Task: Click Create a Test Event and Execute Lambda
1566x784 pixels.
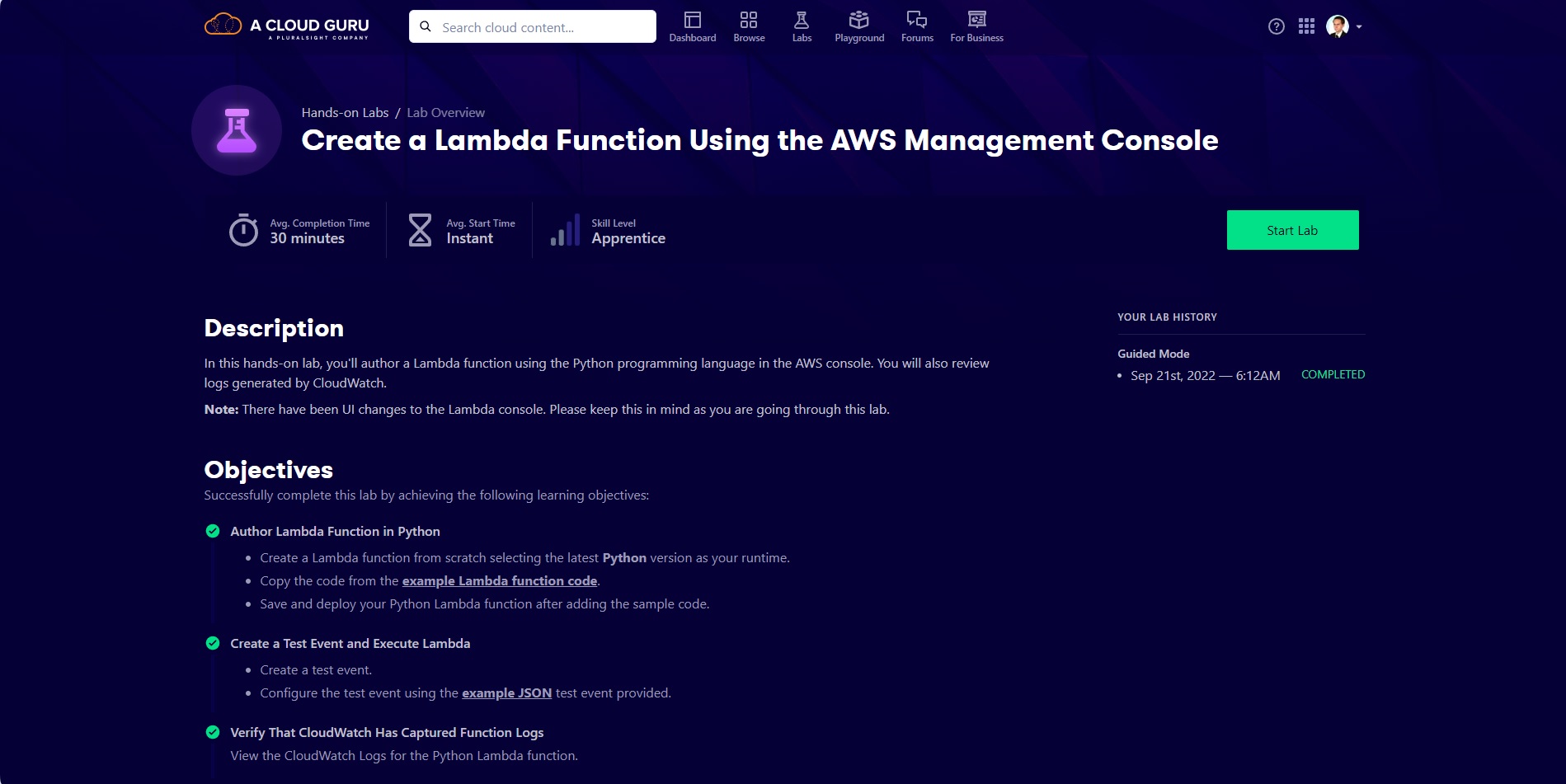Action: coord(350,644)
